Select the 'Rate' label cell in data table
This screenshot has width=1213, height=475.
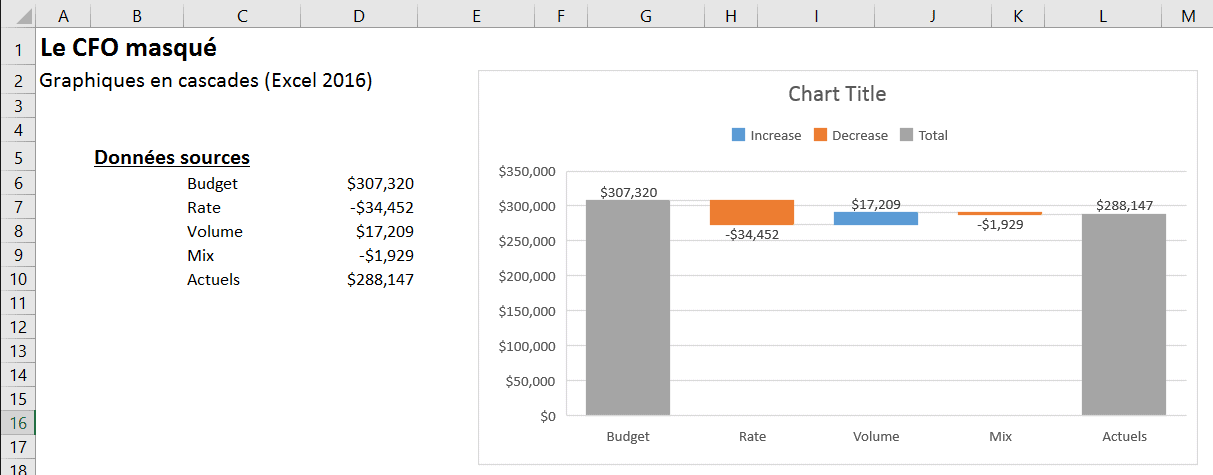click(x=204, y=207)
